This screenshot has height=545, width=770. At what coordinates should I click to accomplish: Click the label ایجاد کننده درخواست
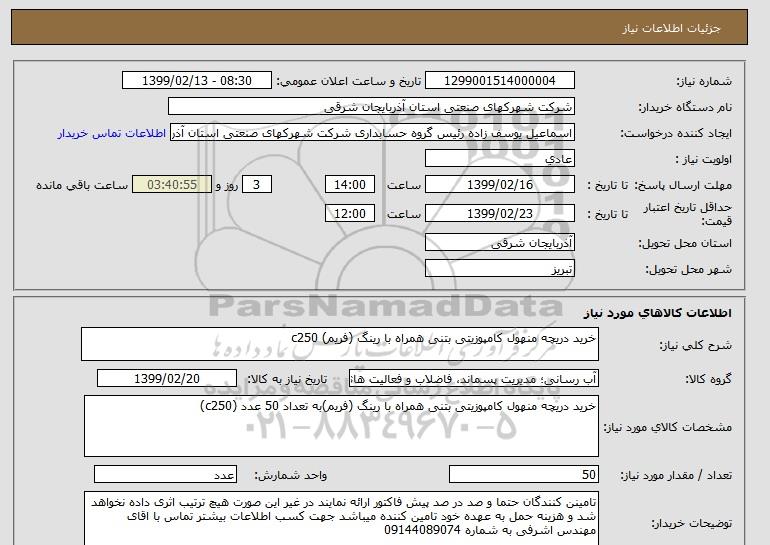pos(676,134)
